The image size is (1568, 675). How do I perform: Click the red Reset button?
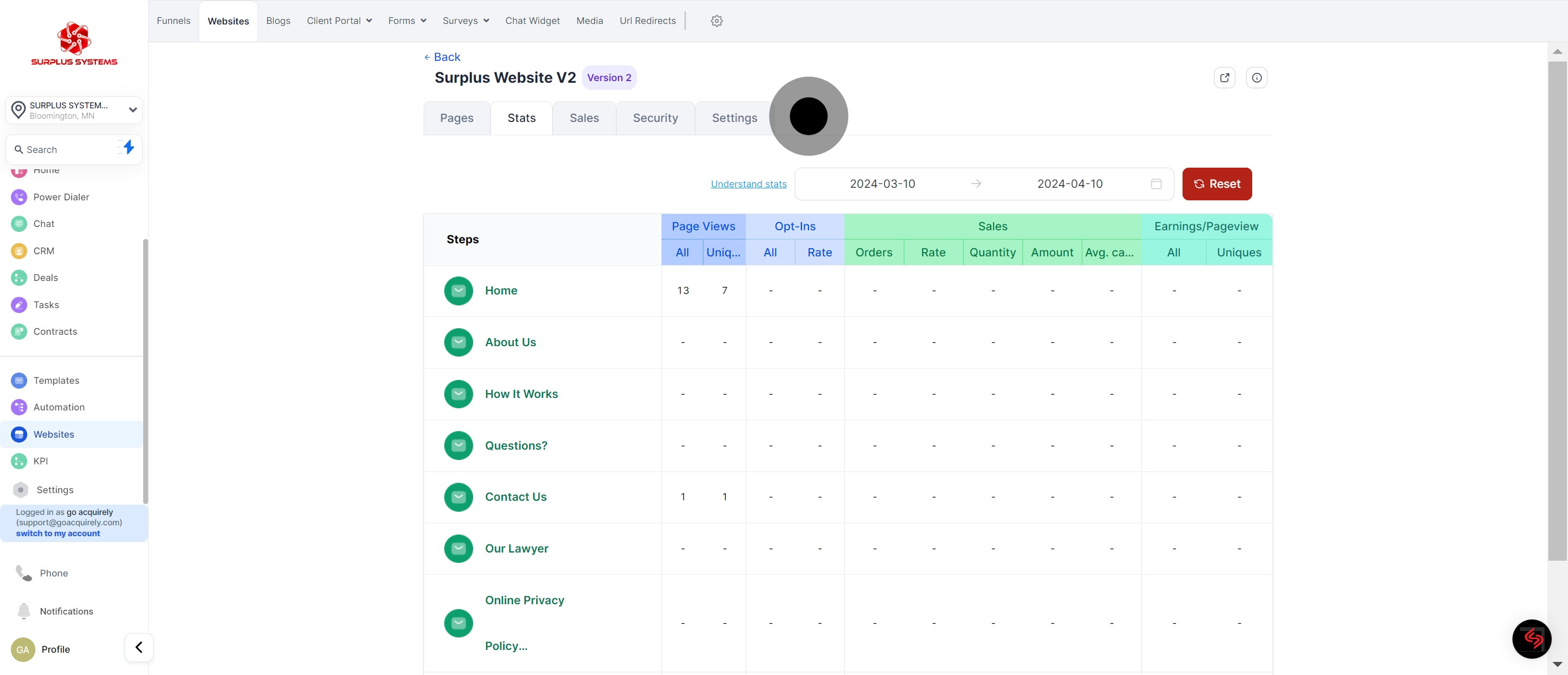pos(1216,184)
